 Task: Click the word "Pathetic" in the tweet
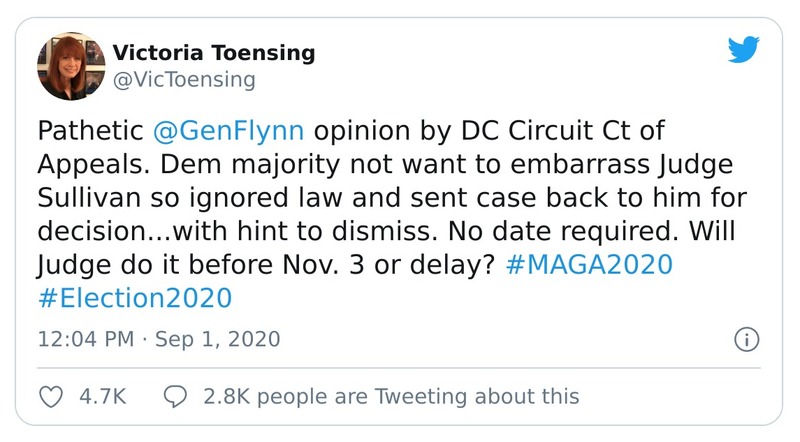[x=88, y=130]
